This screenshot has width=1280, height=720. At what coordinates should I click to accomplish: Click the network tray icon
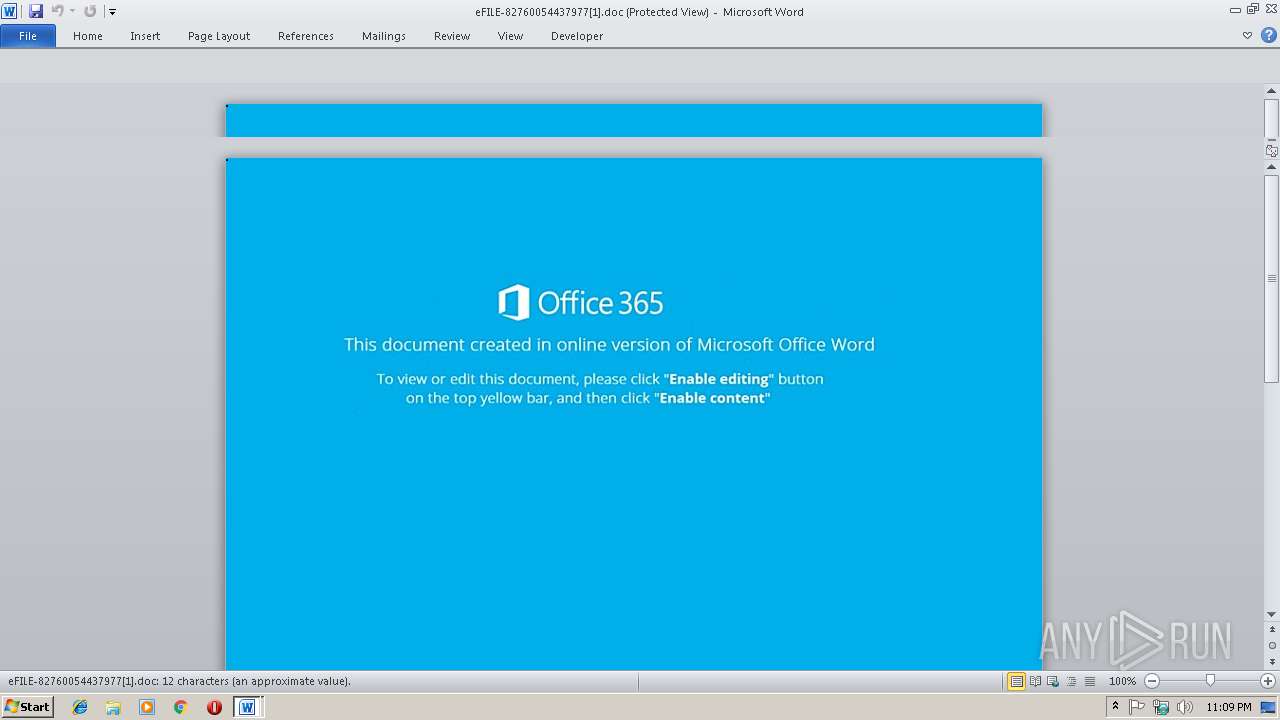pyautogui.click(x=1161, y=707)
